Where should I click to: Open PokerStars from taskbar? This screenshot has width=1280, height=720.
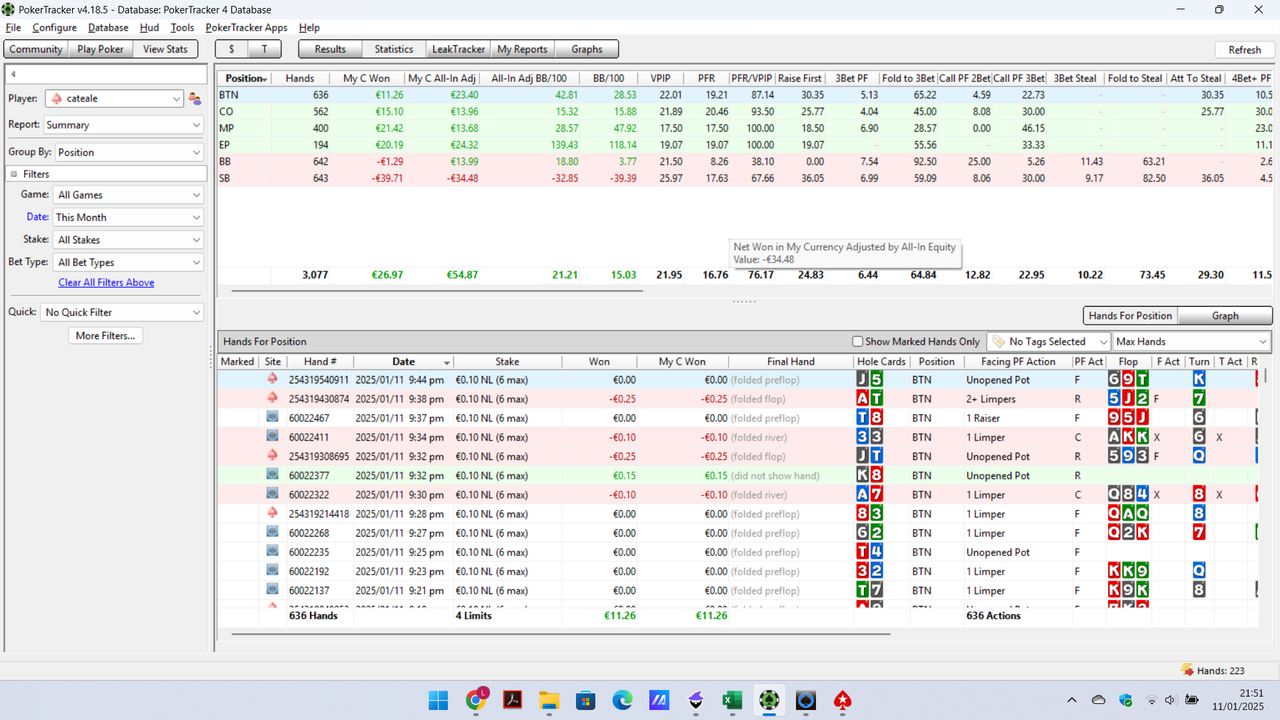pos(843,701)
